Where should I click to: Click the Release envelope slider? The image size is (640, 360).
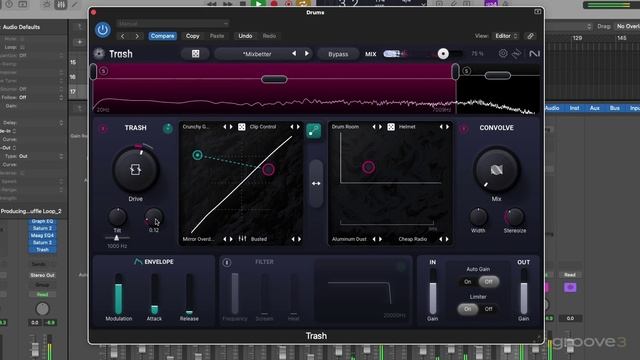point(189,294)
